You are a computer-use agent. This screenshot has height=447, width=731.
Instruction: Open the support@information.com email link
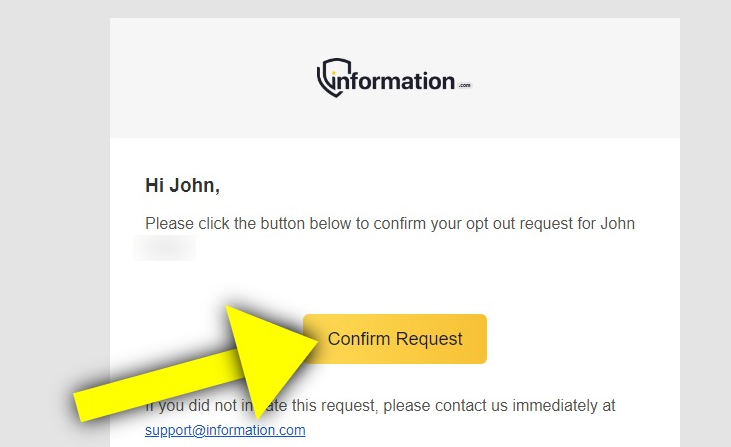(225, 430)
